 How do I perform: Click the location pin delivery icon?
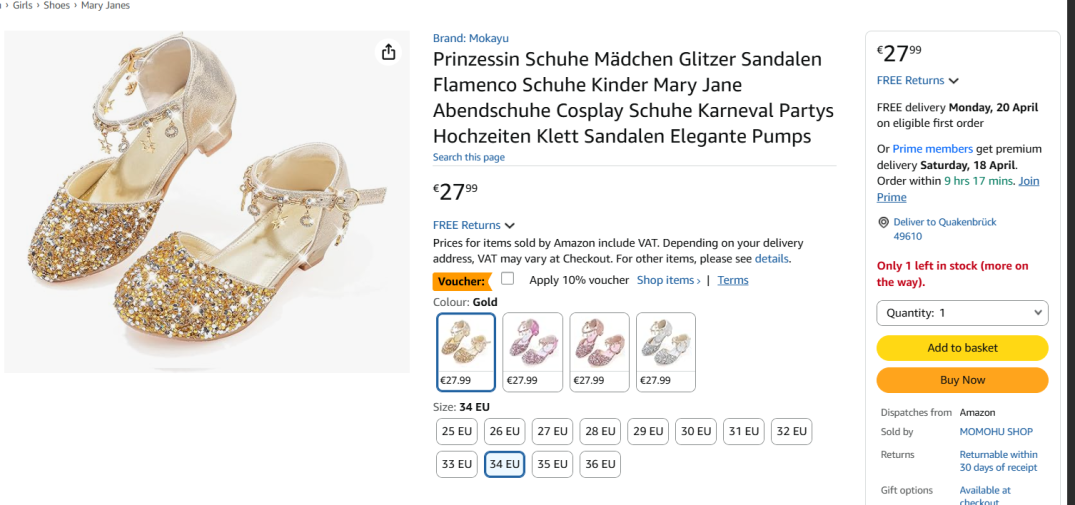tap(883, 222)
